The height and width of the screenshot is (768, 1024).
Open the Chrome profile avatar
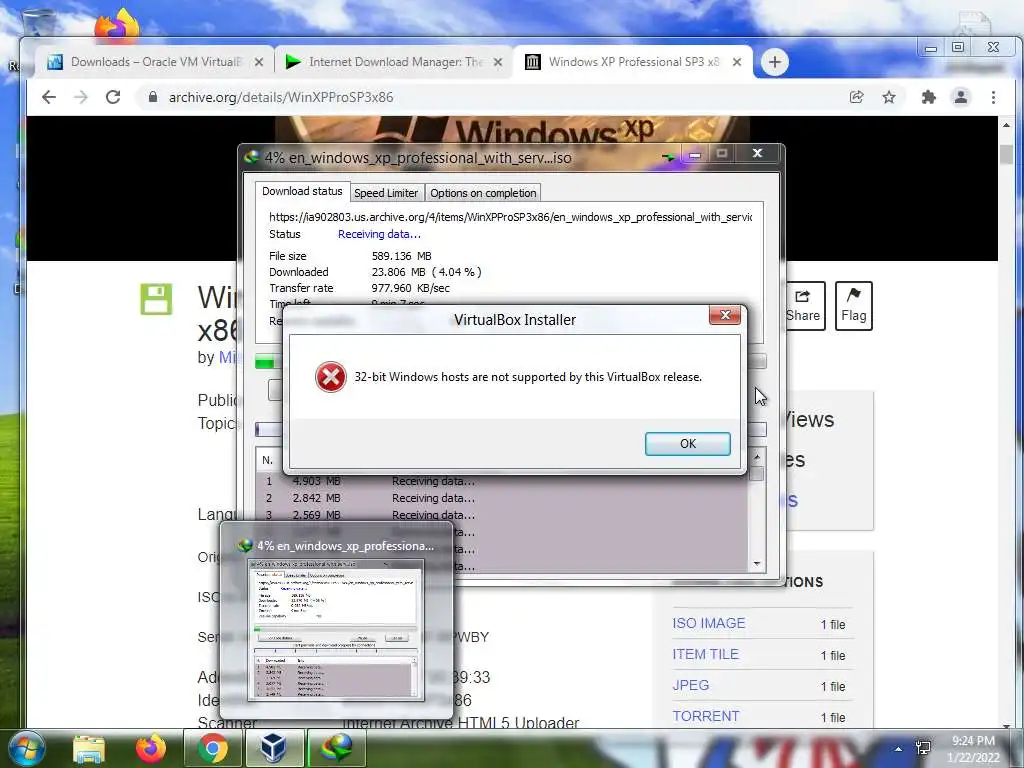961,97
